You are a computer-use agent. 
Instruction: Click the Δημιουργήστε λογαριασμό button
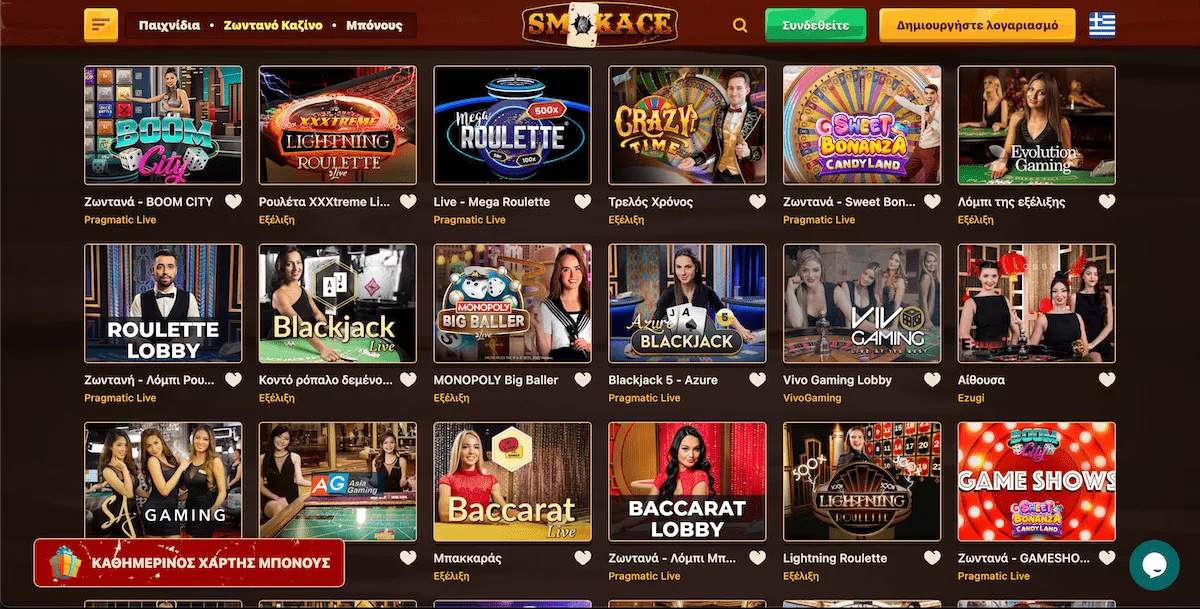[x=977, y=25]
